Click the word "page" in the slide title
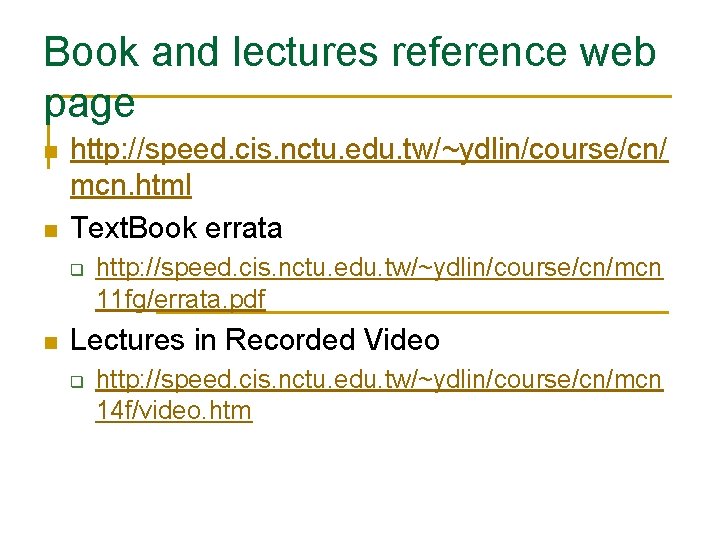Viewport: 720px width, 540px height. pos(89,103)
